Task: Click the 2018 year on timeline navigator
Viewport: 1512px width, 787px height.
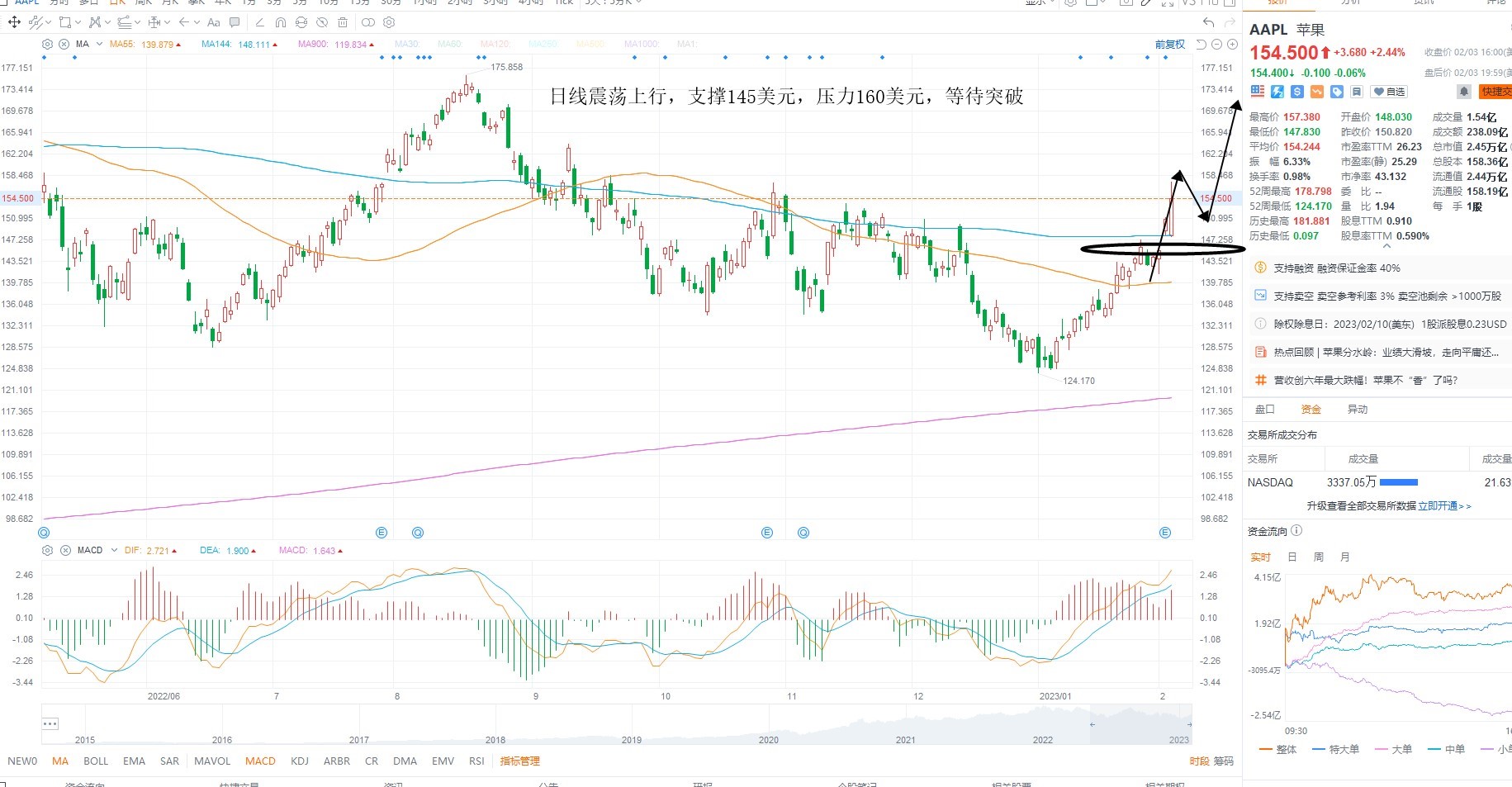Action: pos(495,740)
